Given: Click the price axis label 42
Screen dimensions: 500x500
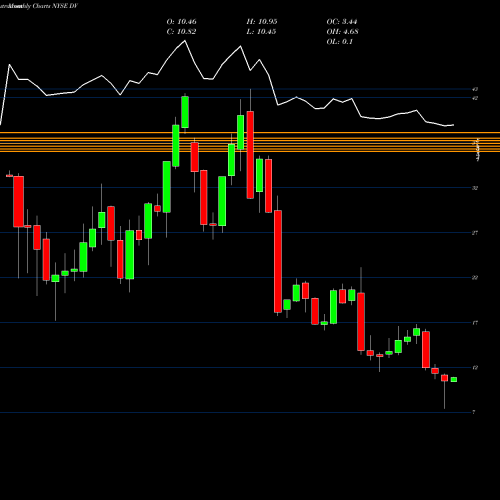Looking at the screenshot, I should (475, 98).
